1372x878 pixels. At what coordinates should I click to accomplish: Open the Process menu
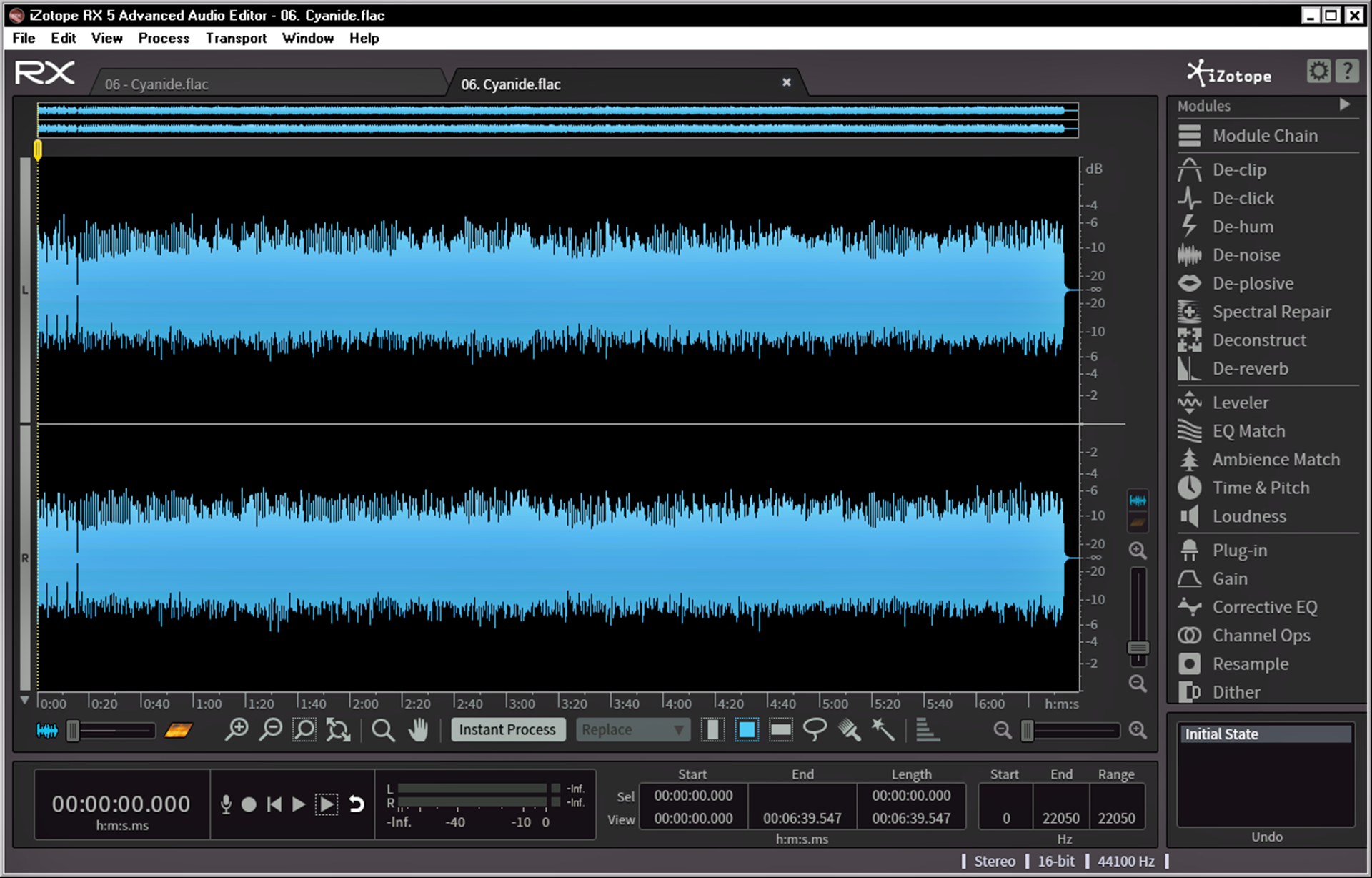point(164,39)
